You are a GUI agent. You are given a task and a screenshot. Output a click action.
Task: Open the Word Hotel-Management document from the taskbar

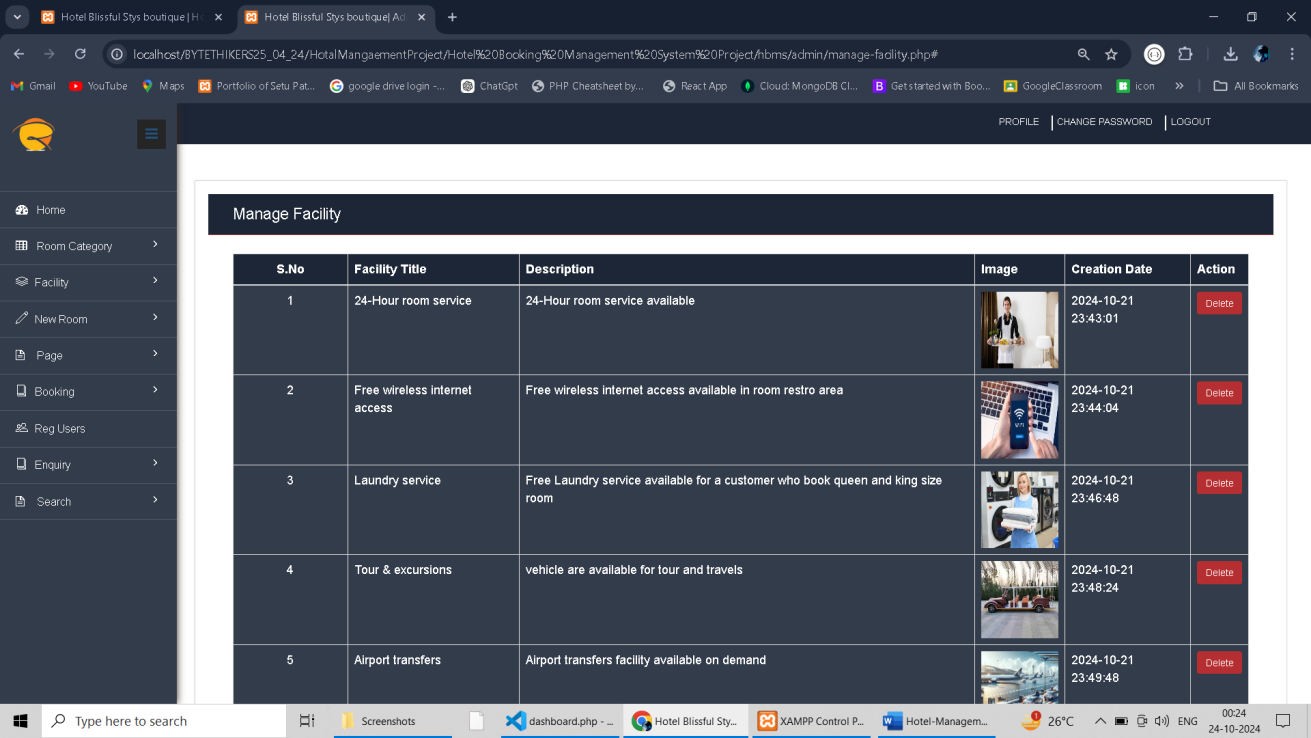(937, 721)
